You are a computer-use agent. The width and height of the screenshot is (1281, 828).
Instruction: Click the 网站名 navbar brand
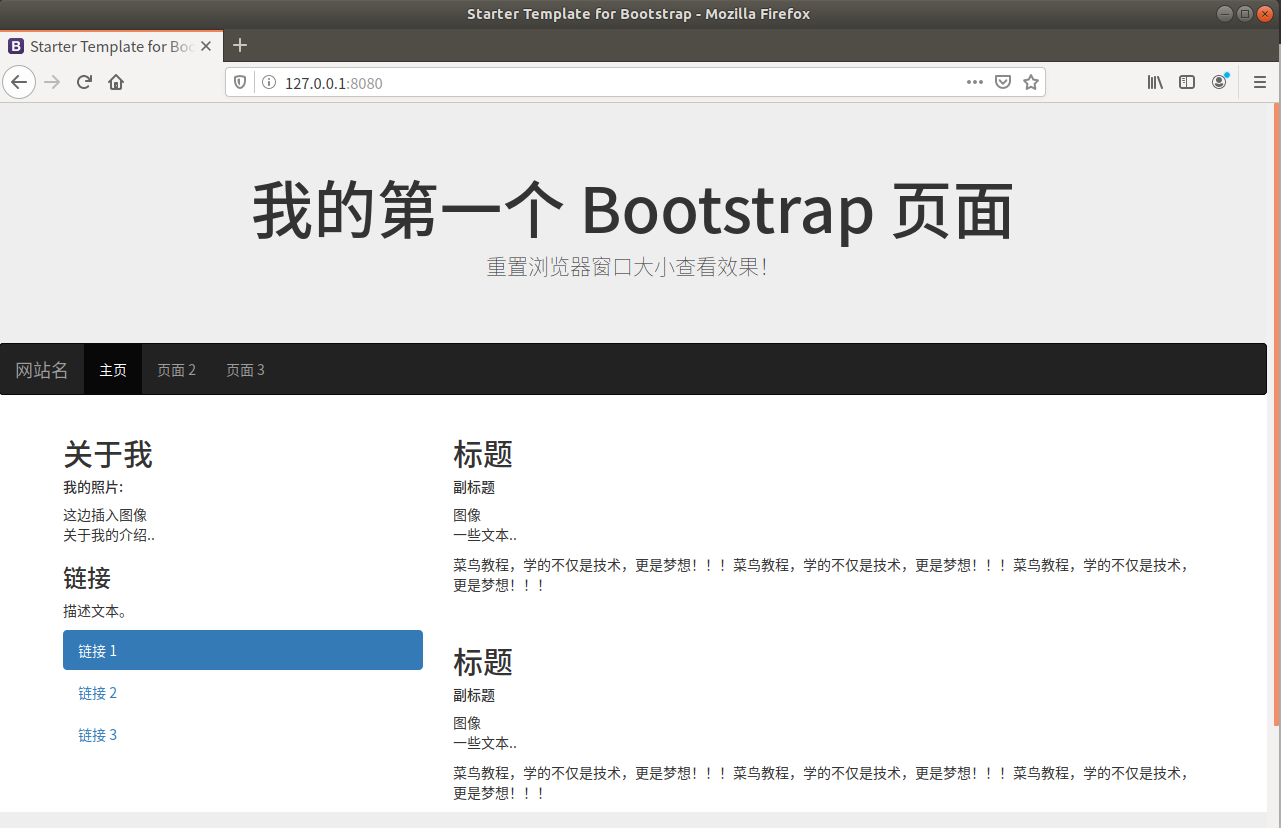[x=42, y=370]
